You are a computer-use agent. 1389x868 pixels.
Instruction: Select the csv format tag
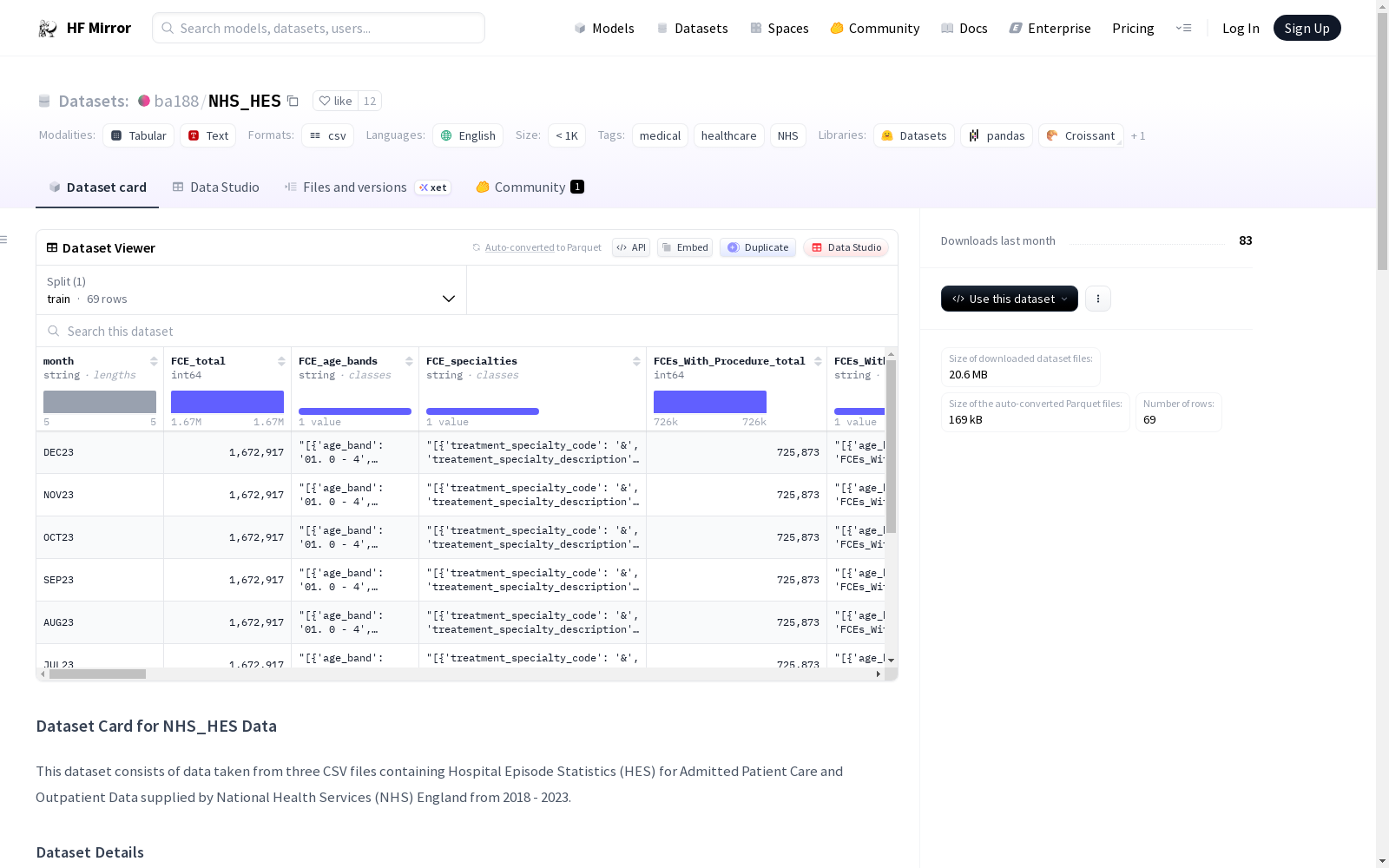pos(328,135)
